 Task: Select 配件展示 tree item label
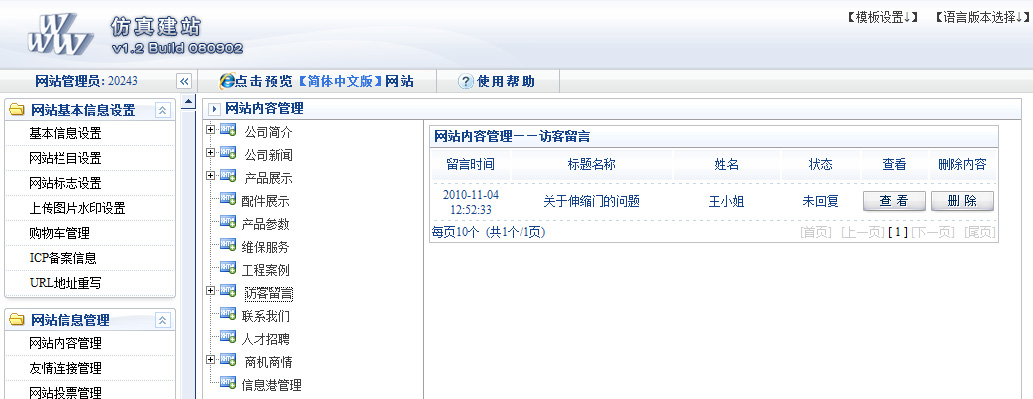click(x=265, y=201)
